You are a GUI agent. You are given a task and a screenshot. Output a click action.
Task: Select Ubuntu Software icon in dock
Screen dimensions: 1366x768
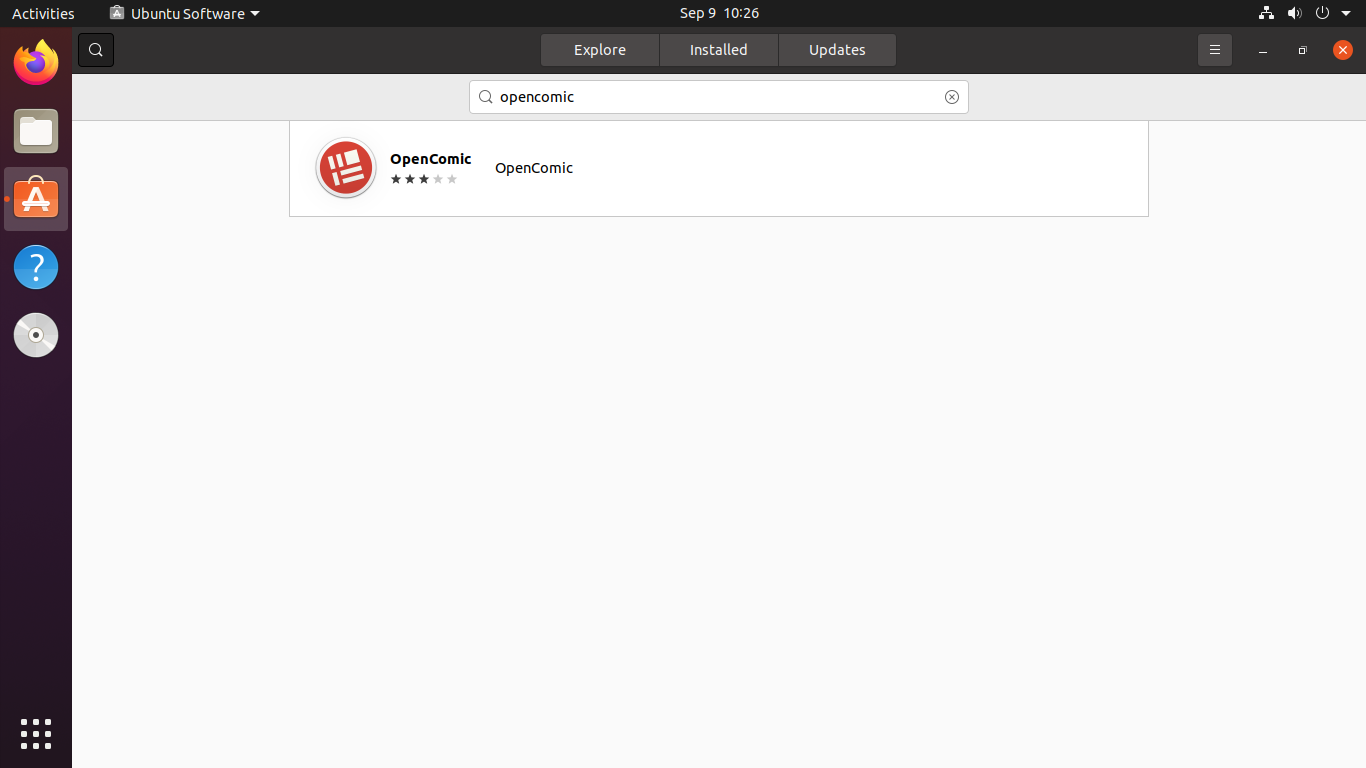(x=36, y=199)
